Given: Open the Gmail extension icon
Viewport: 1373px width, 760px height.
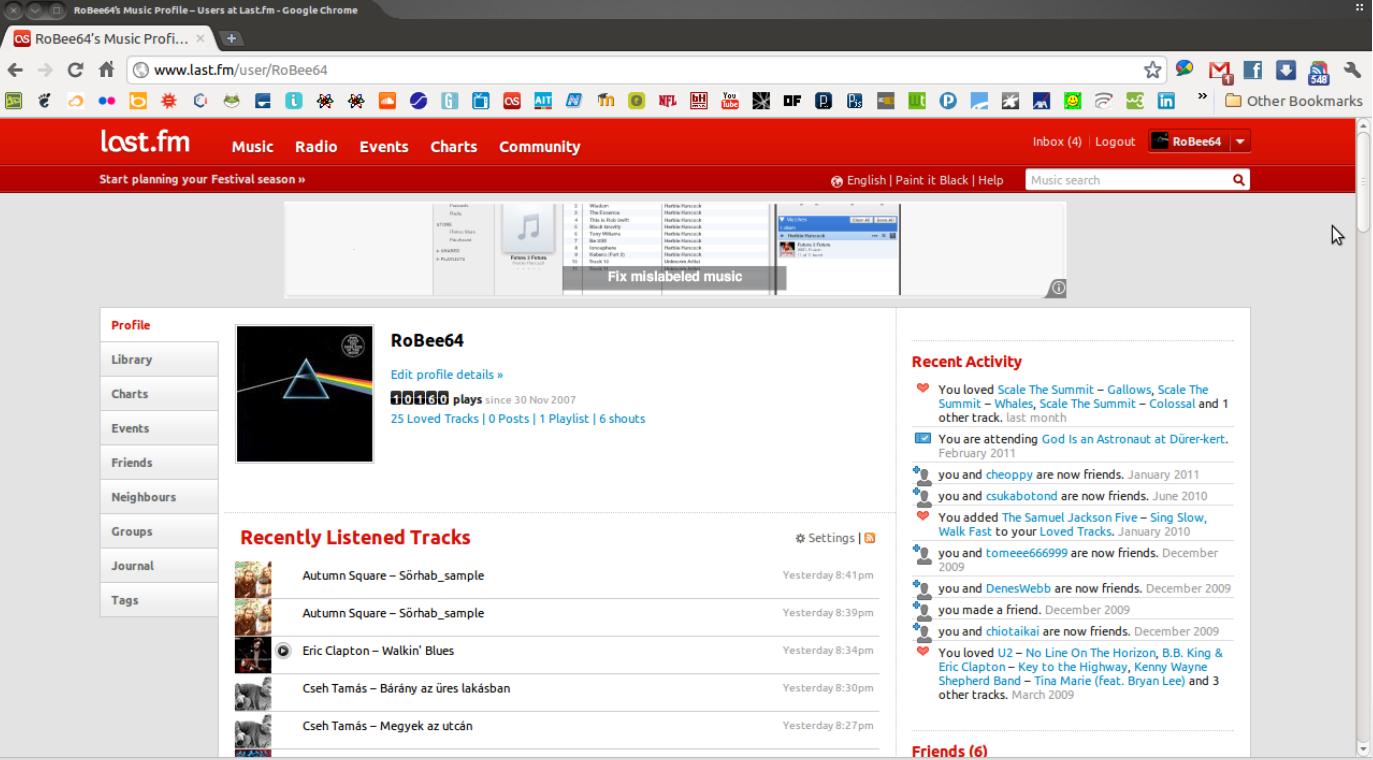Looking at the screenshot, I should point(1218,70).
